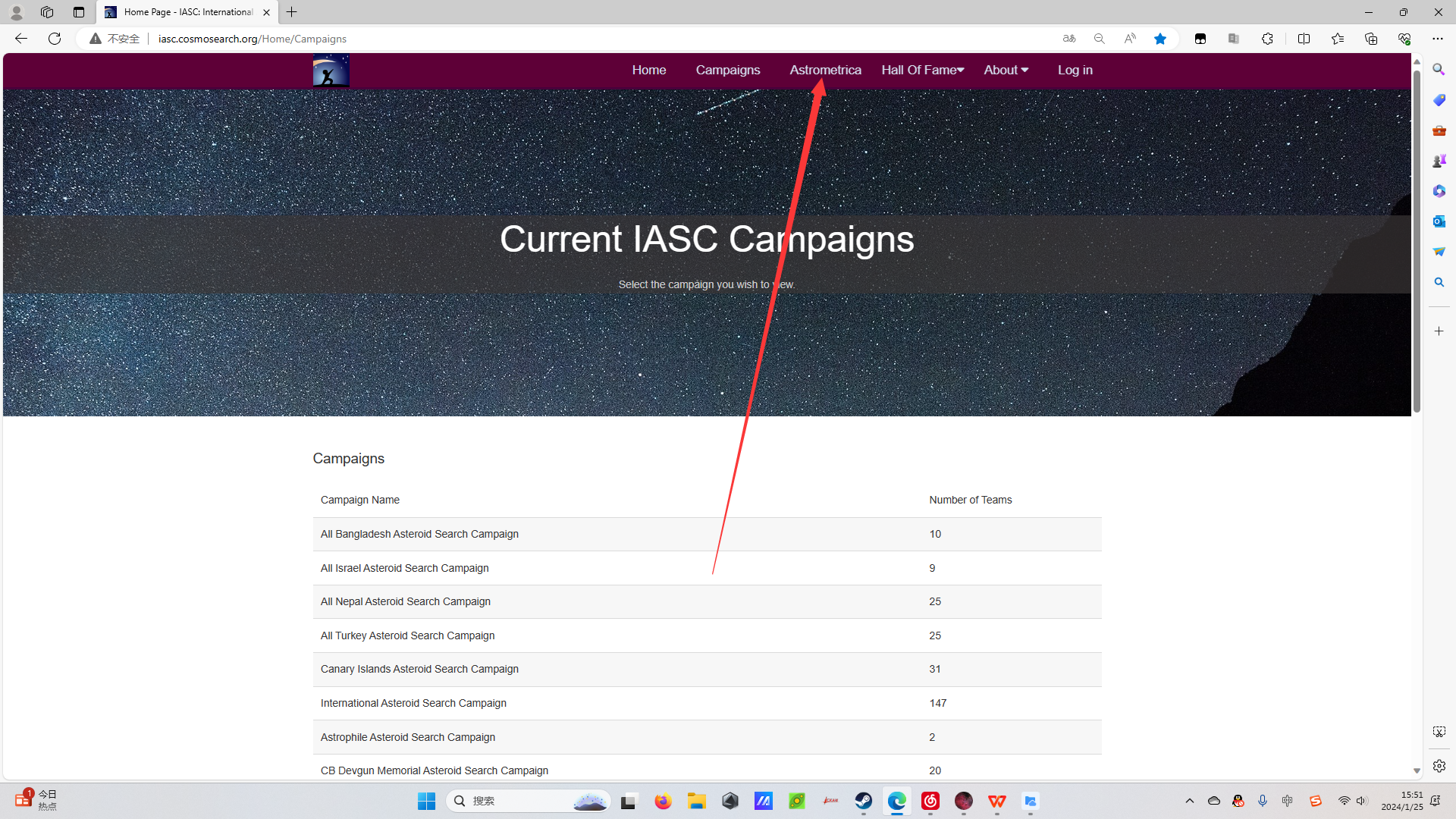Open File Explorer from the taskbar
Viewport: 1456px width, 819px height.
point(696,801)
